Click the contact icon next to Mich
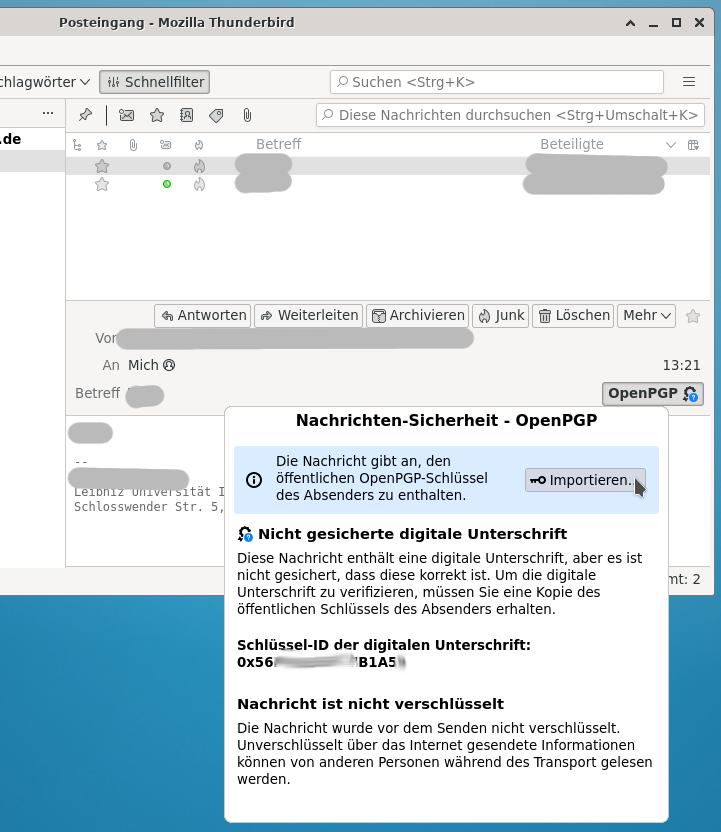The image size is (721, 832). tap(169, 365)
